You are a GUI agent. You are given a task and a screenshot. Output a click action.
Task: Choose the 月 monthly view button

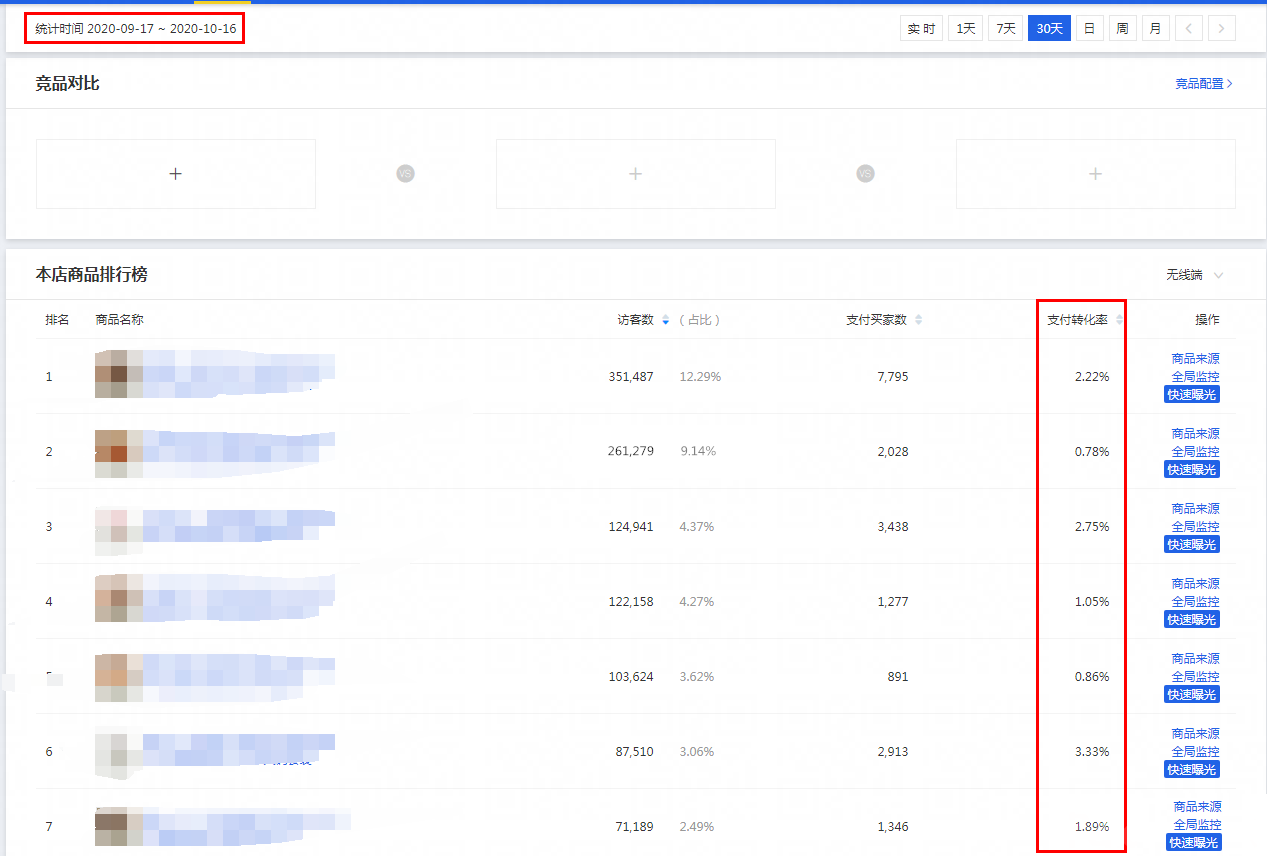coord(1155,29)
